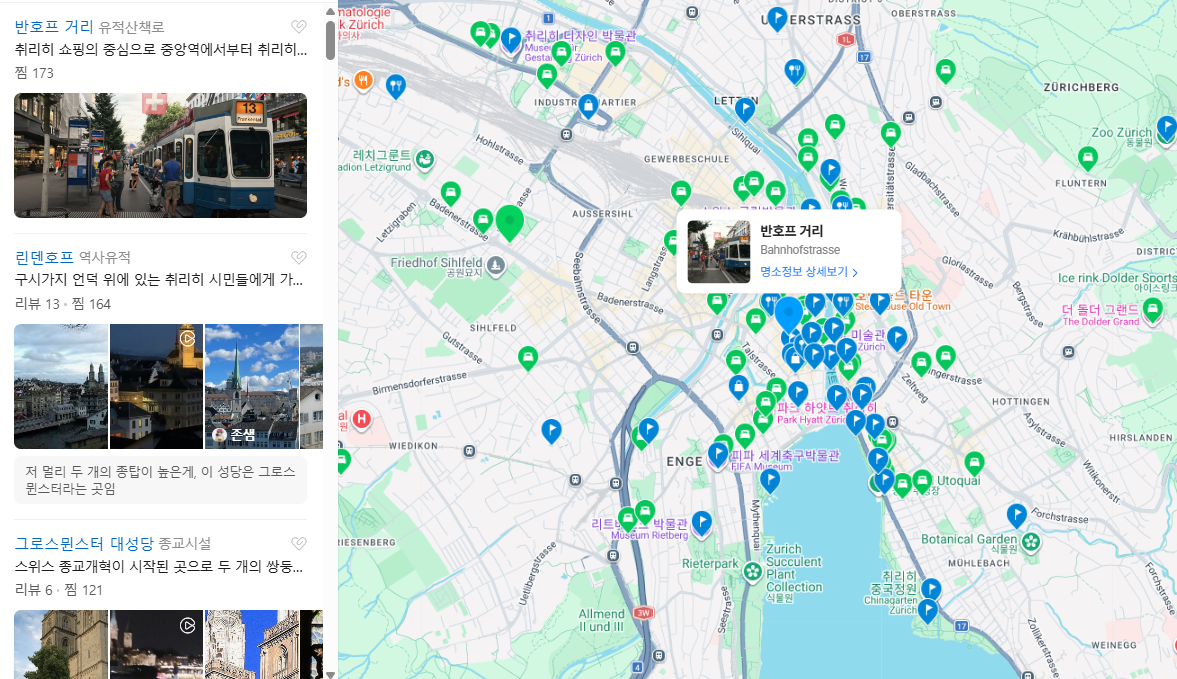Click the blue flag marker at Letten
The width and height of the screenshot is (1177, 679).
(x=745, y=110)
